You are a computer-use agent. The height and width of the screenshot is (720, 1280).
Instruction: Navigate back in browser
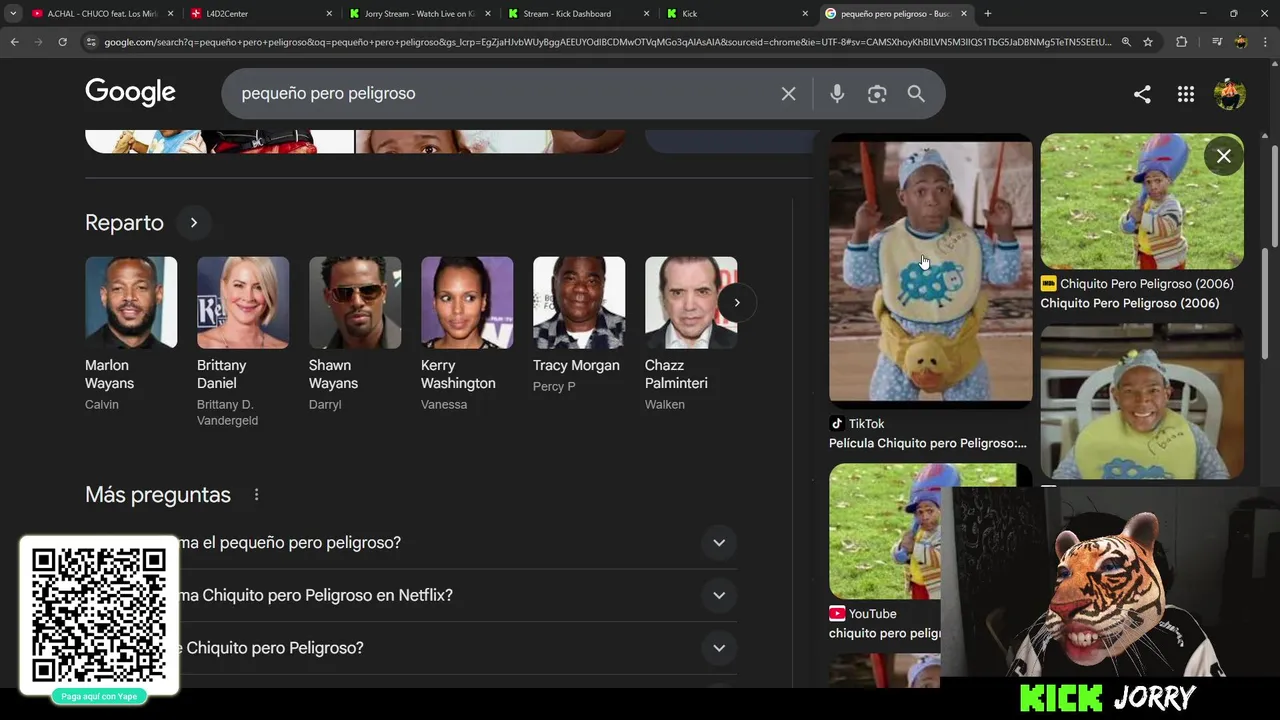(x=14, y=42)
